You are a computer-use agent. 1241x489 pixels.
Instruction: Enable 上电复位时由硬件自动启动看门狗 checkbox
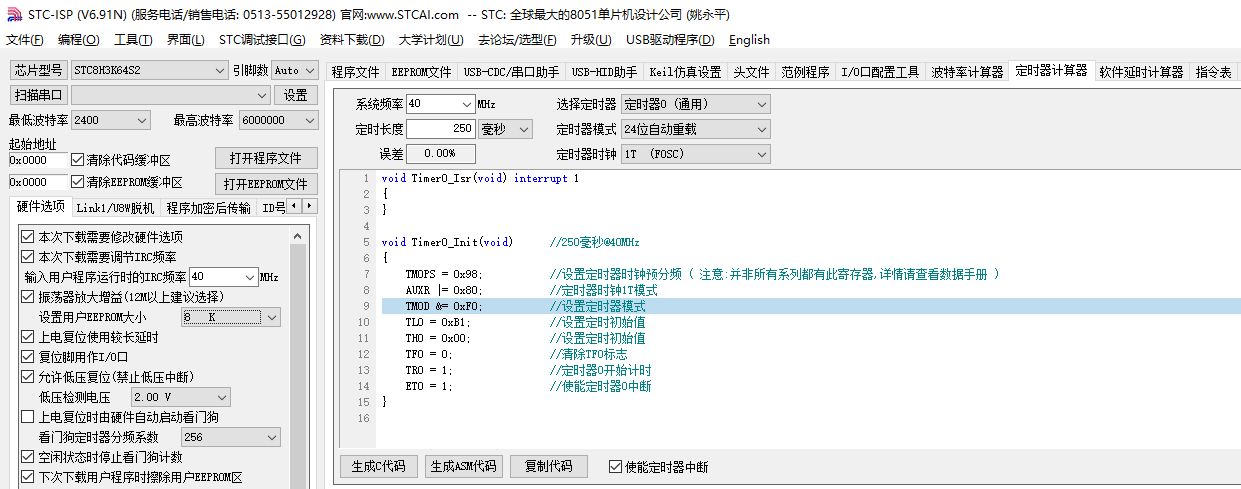pyautogui.click(x=27, y=417)
